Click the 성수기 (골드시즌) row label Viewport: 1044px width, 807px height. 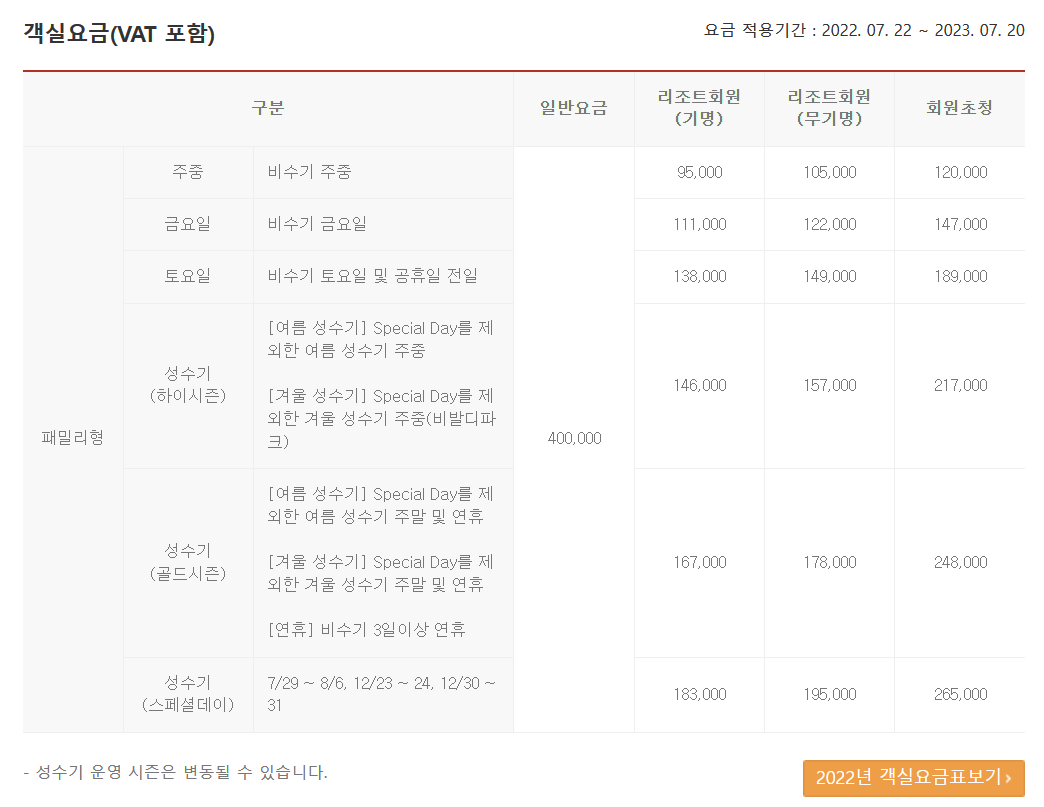[x=188, y=562]
